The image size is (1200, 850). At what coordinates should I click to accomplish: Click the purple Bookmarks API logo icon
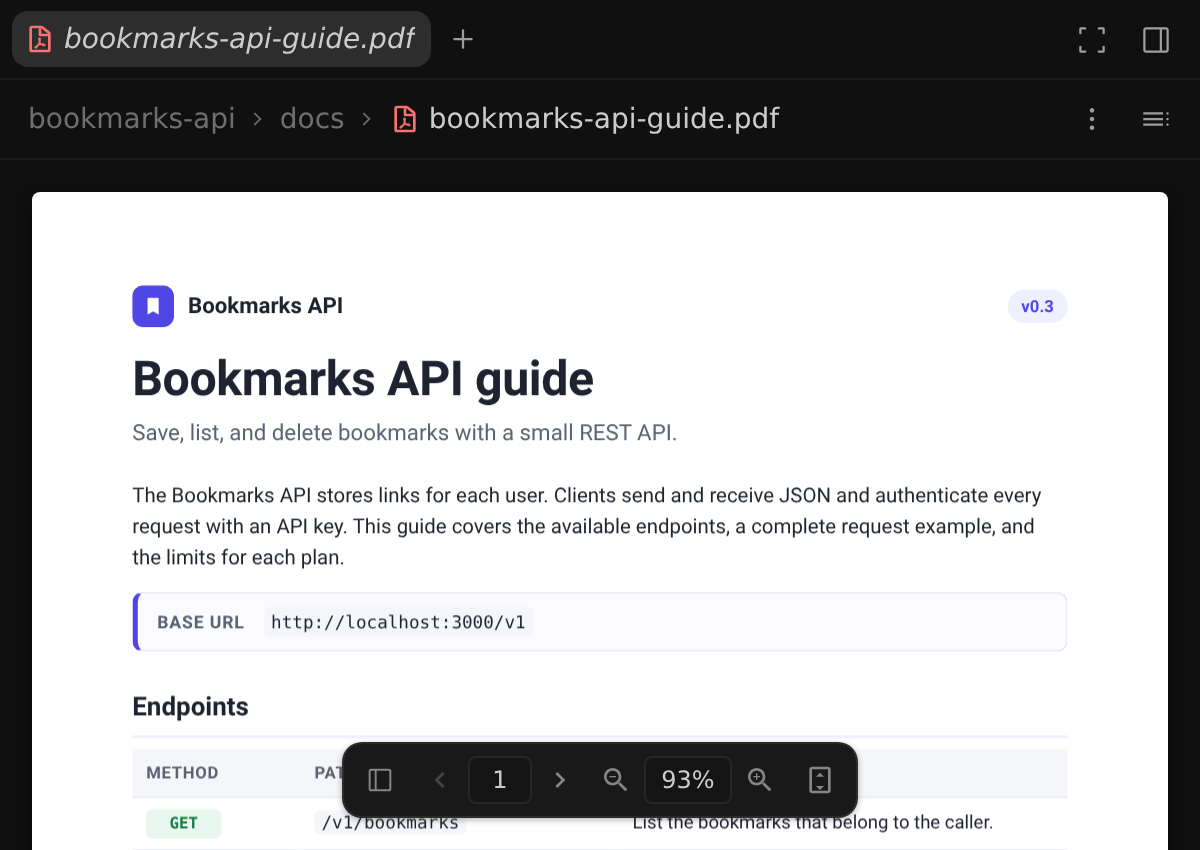153,306
